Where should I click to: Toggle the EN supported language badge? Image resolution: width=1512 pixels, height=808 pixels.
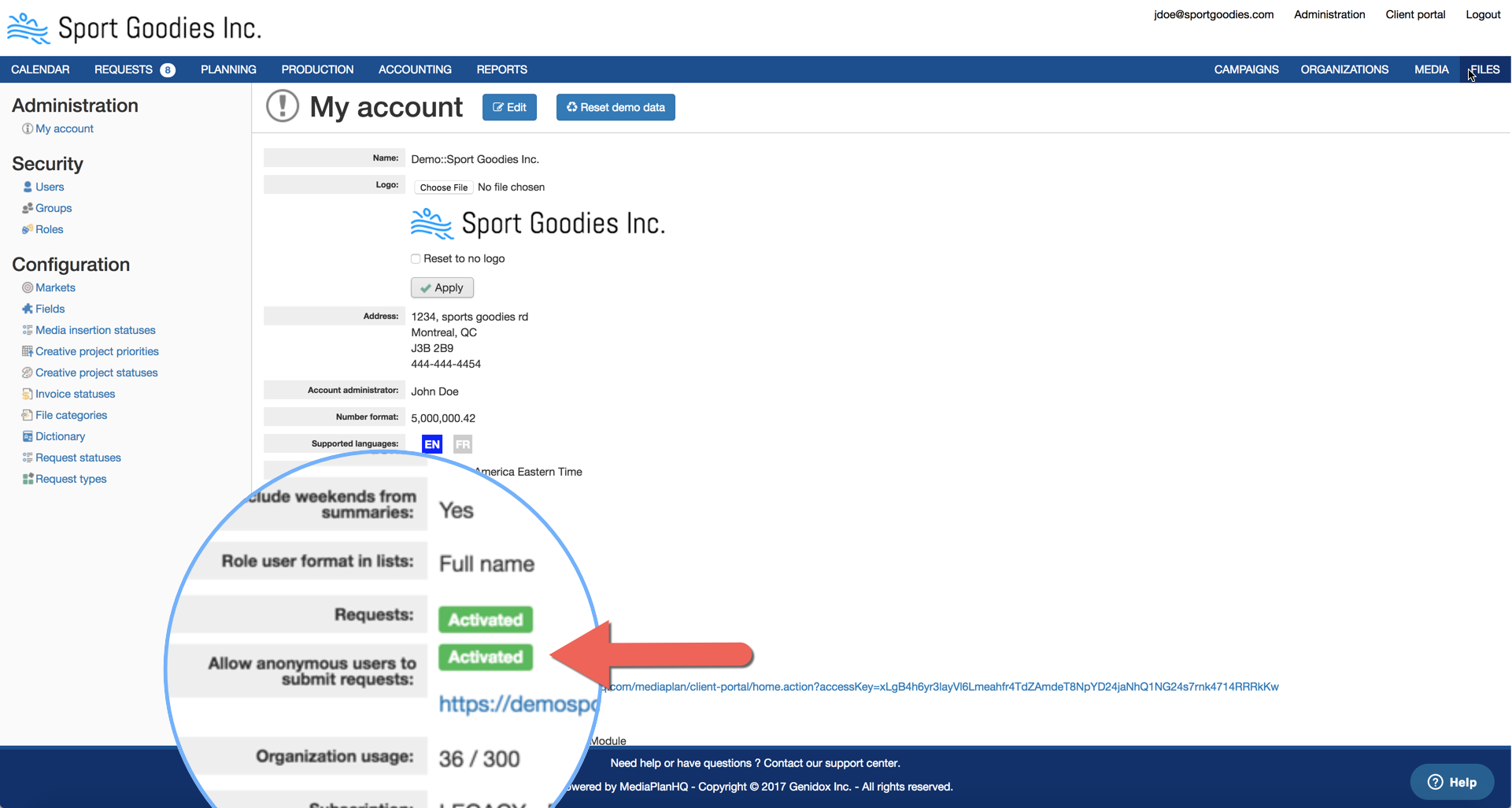coord(432,445)
